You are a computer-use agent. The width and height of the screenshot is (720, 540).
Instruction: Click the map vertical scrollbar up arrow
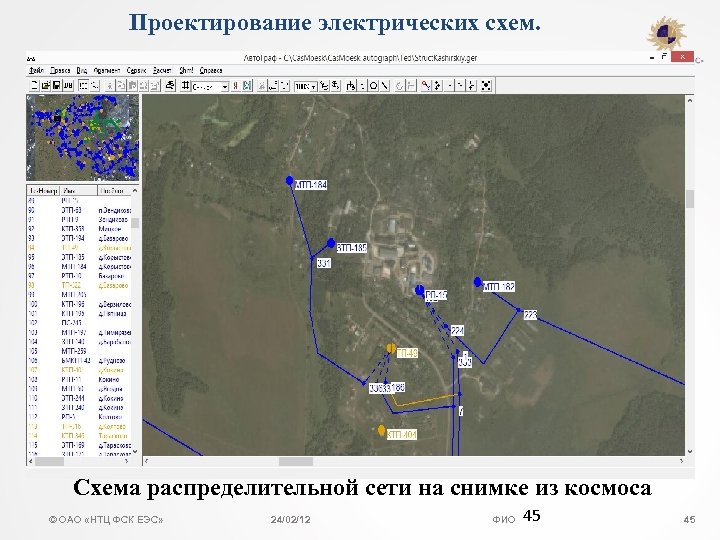[690, 100]
